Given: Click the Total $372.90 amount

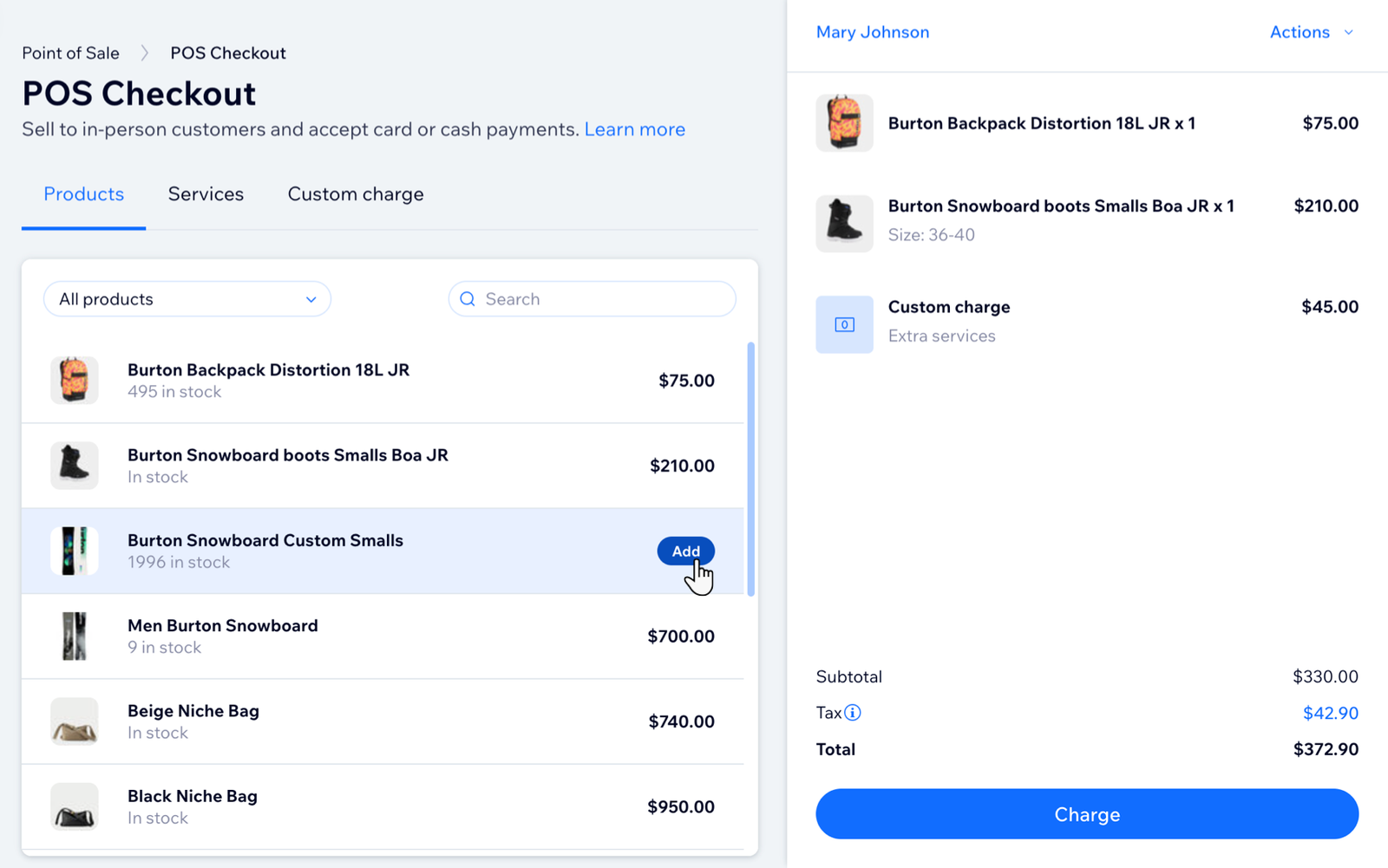Looking at the screenshot, I should (x=1326, y=749).
